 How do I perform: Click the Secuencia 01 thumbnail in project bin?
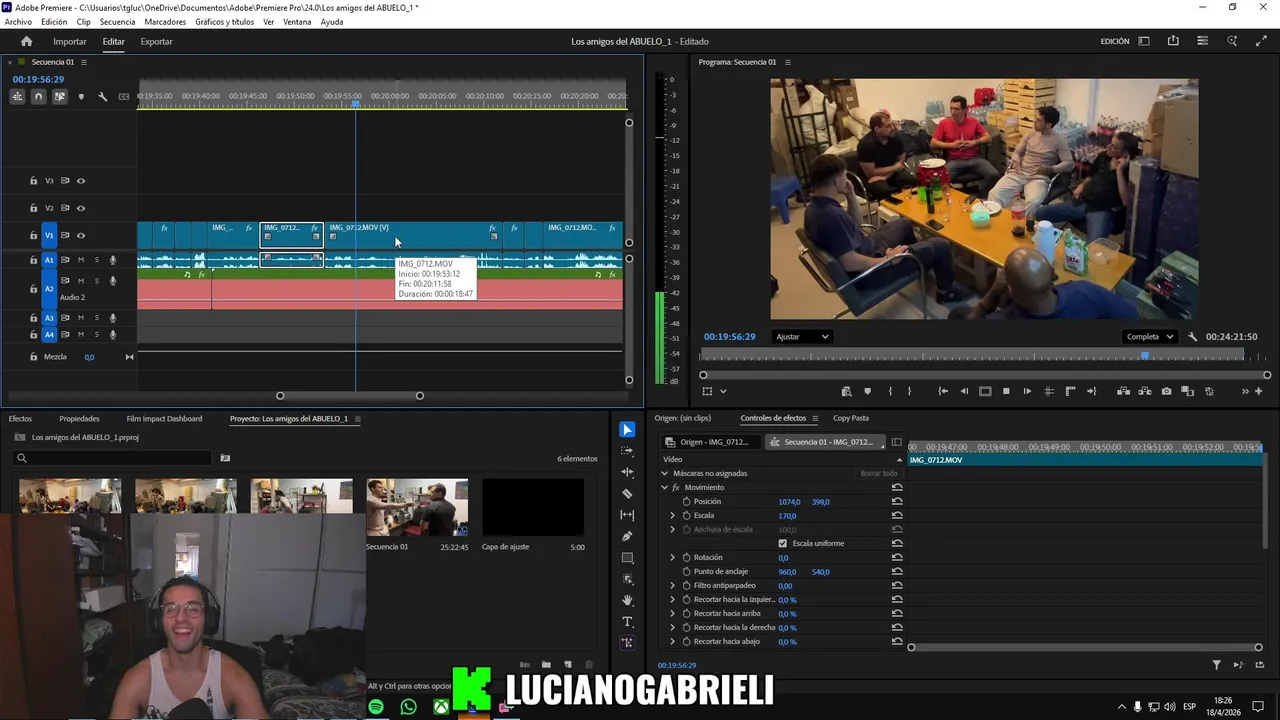pyautogui.click(x=417, y=508)
